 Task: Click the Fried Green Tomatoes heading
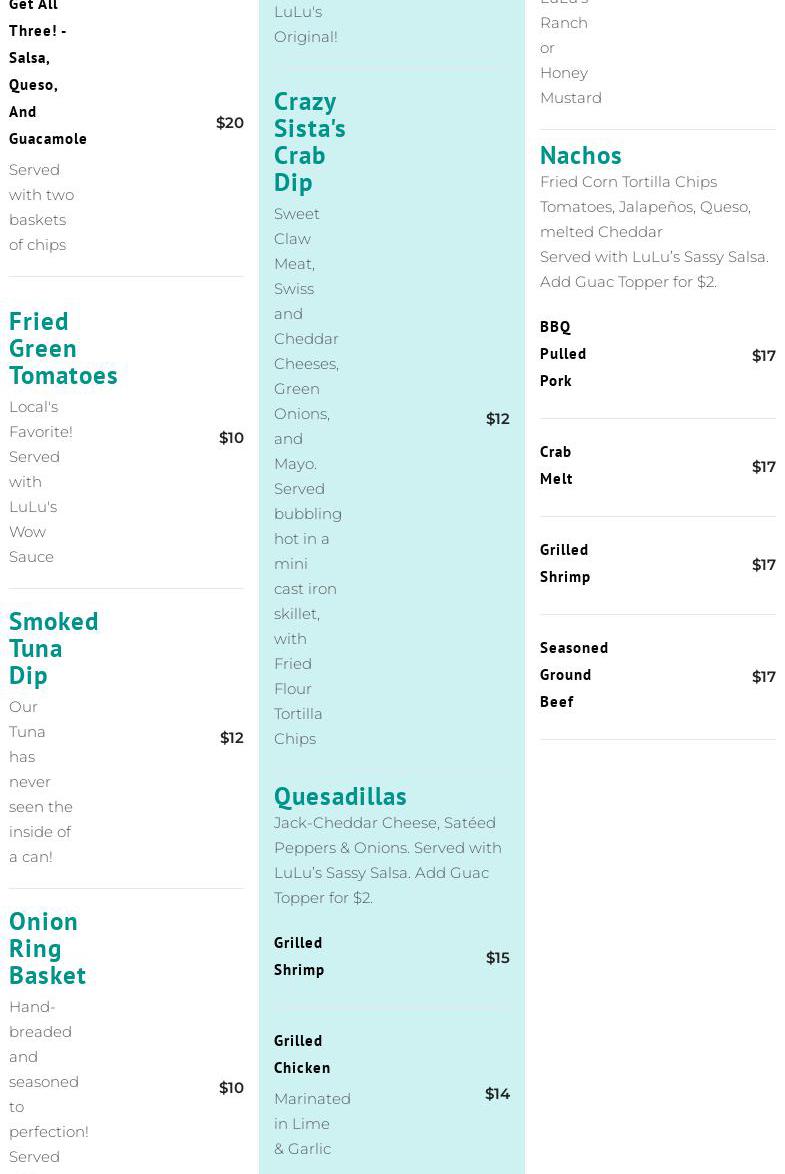[x=63, y=348]
